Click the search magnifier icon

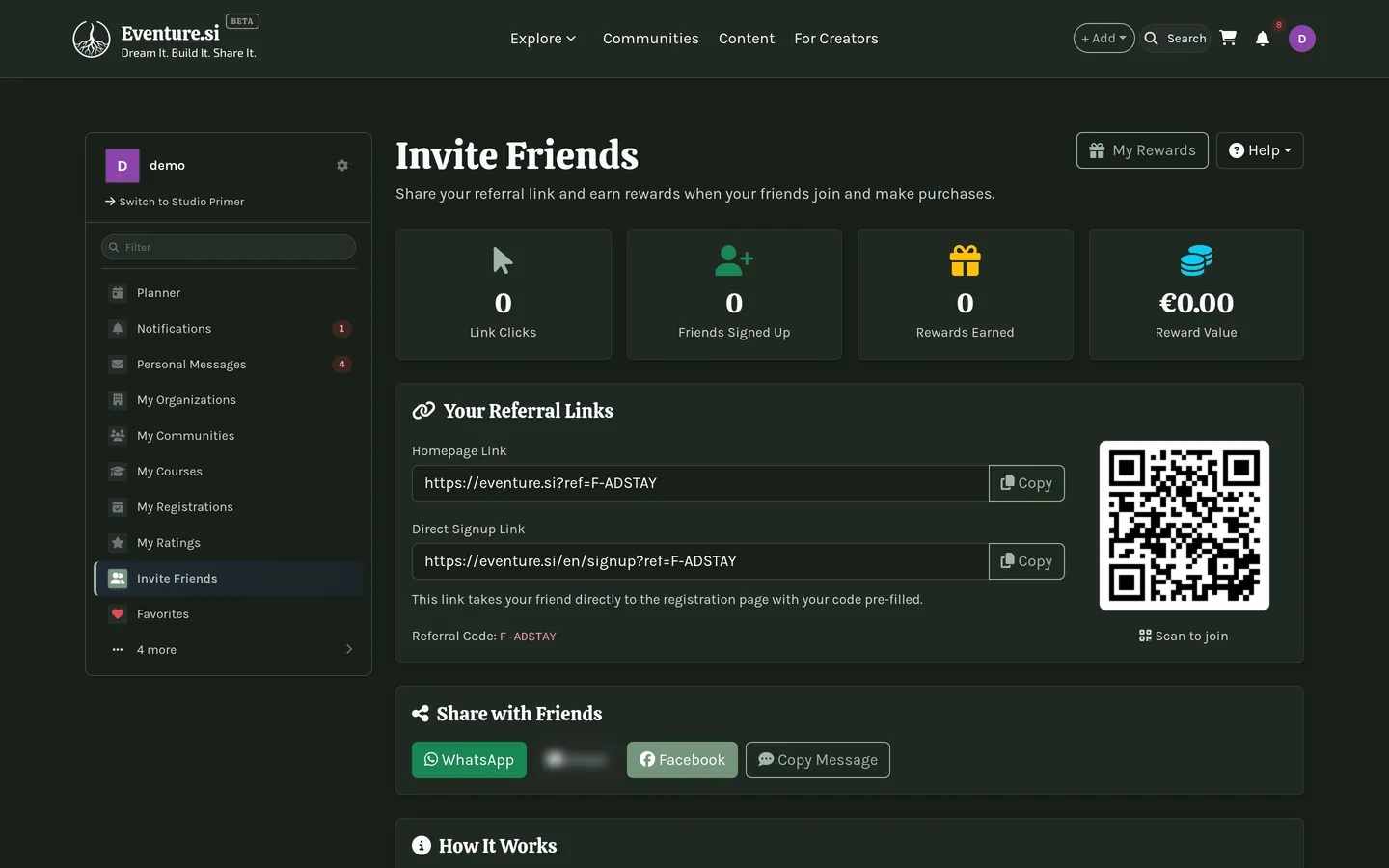click(1151, 39)
